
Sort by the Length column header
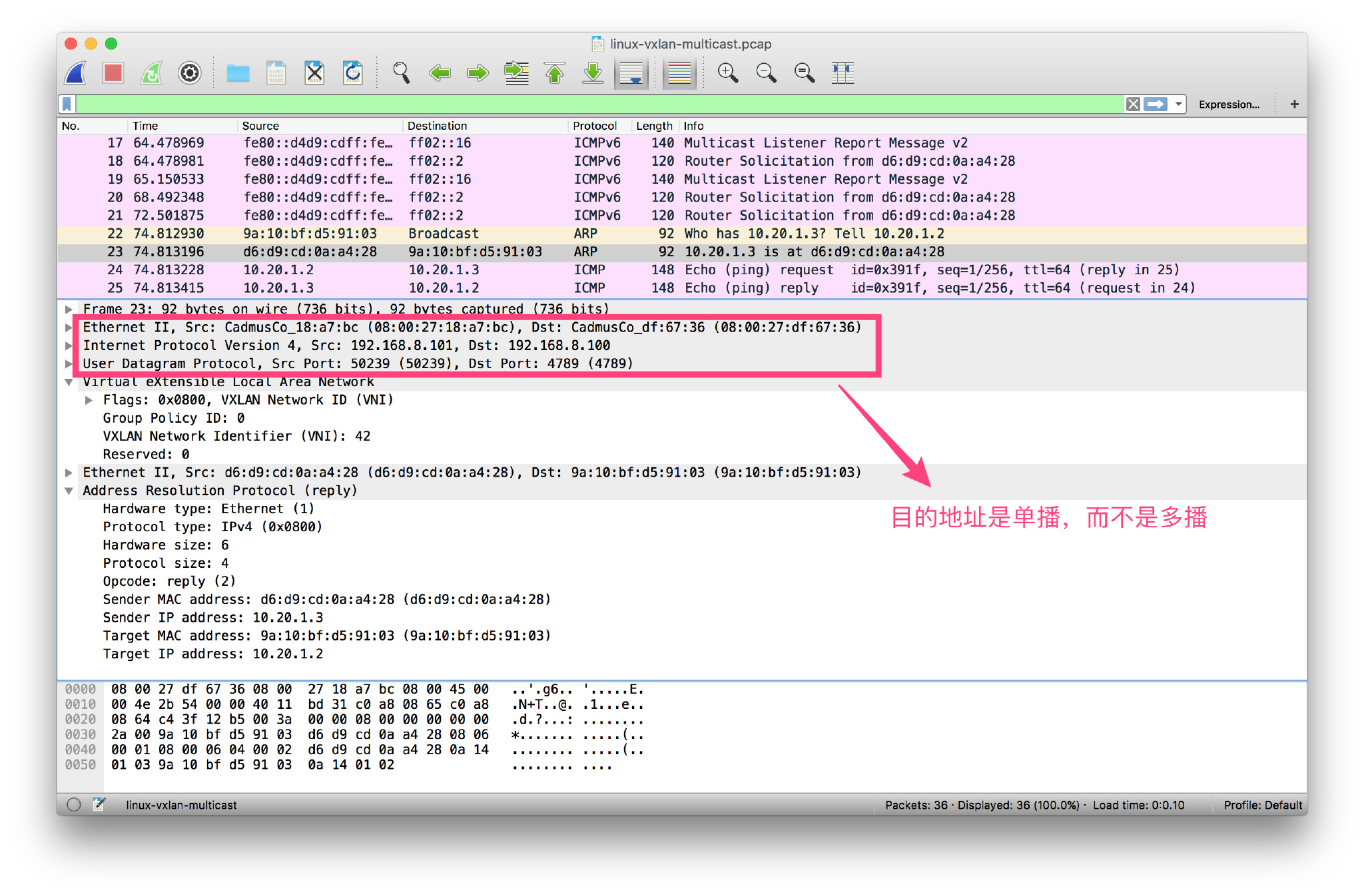655,126
